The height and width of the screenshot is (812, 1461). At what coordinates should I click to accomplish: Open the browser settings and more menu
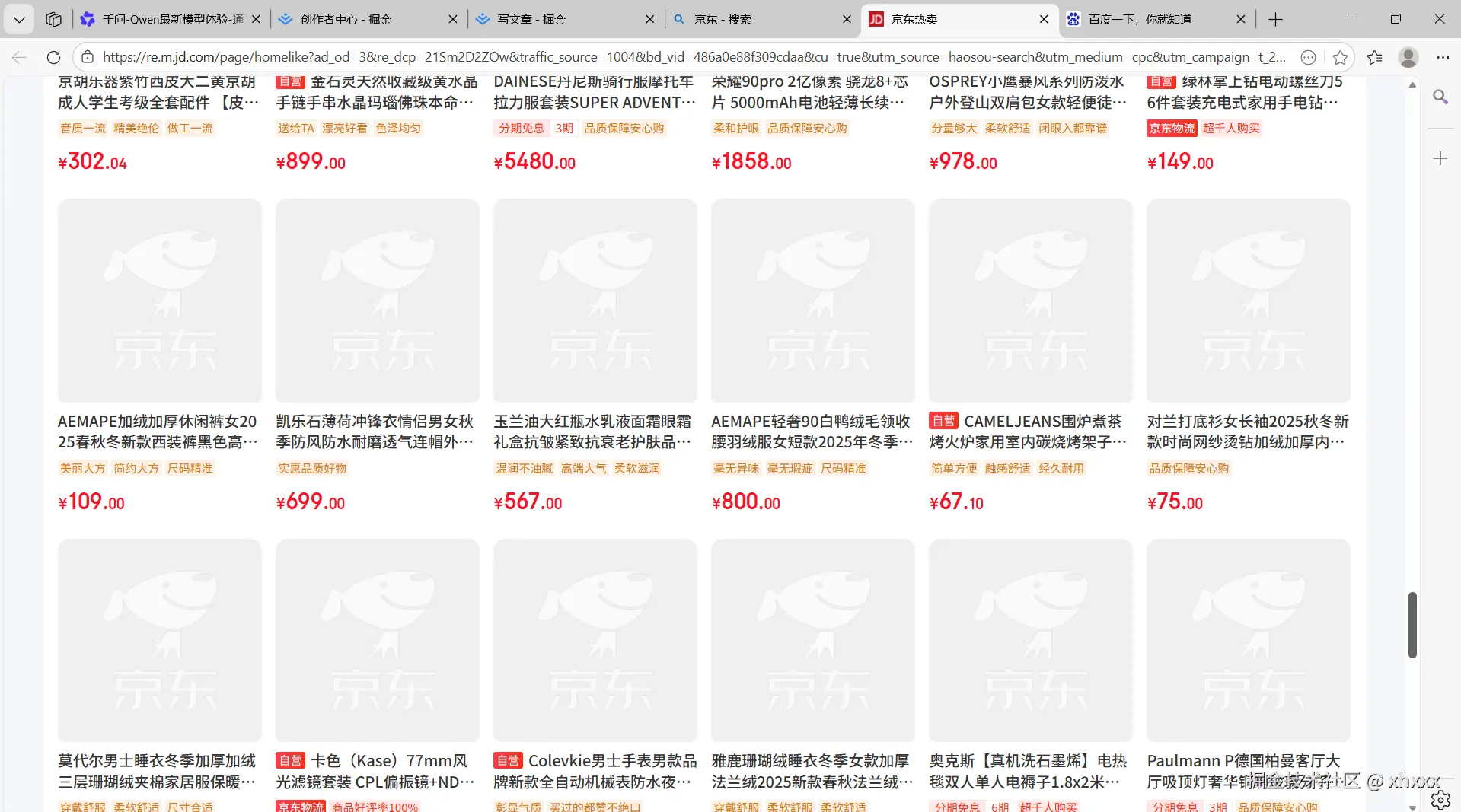coord(1443,57)
